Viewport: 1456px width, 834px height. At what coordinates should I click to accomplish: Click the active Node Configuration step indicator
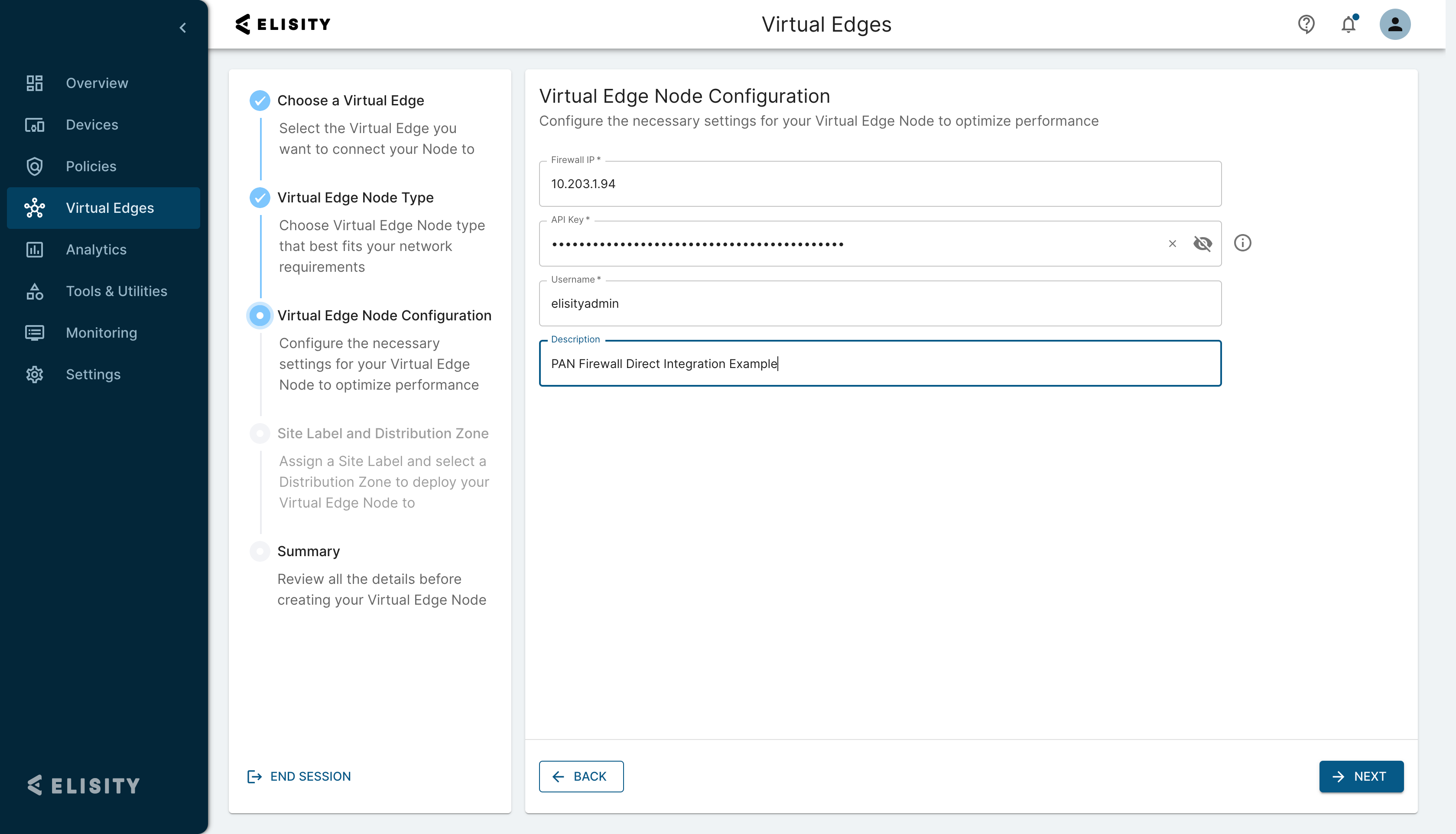(260, 316)
